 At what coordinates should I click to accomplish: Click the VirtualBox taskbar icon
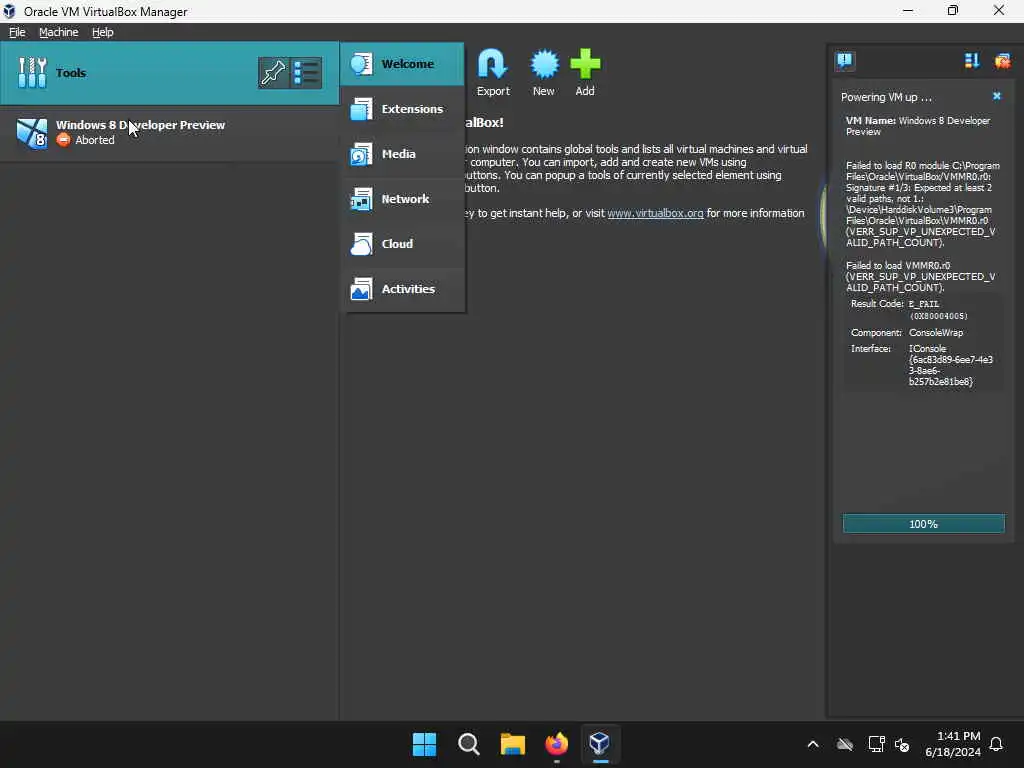(600, 744)
